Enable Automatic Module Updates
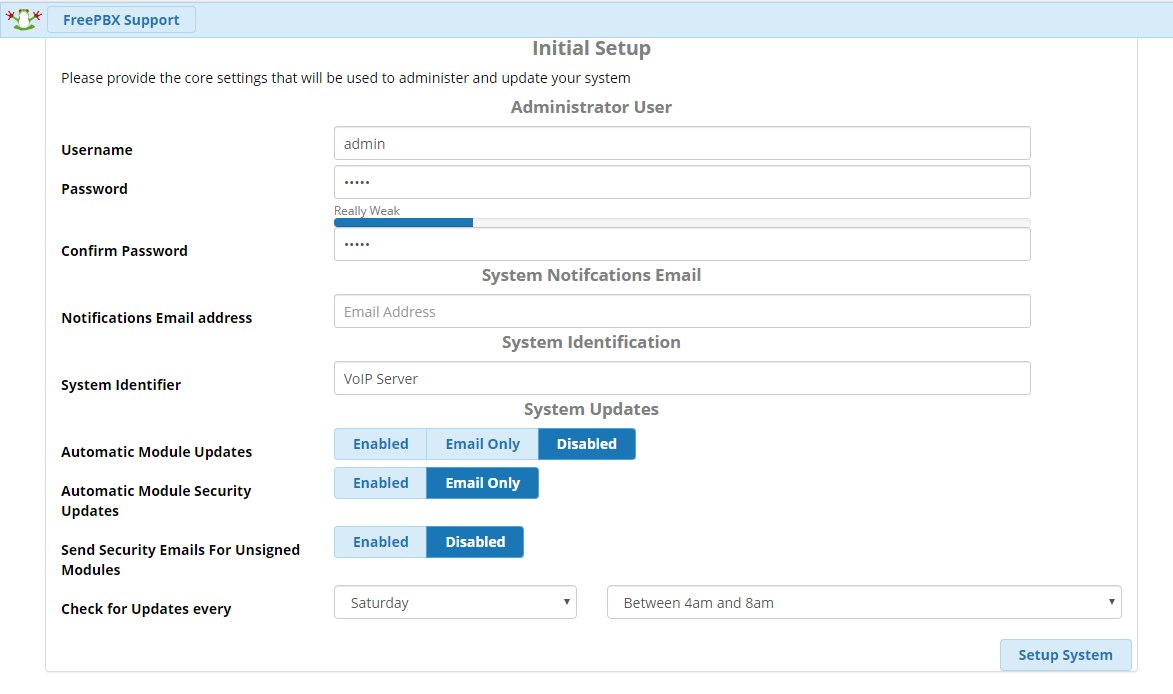Viewport: 1173px width, 694px height. (380, 444)
